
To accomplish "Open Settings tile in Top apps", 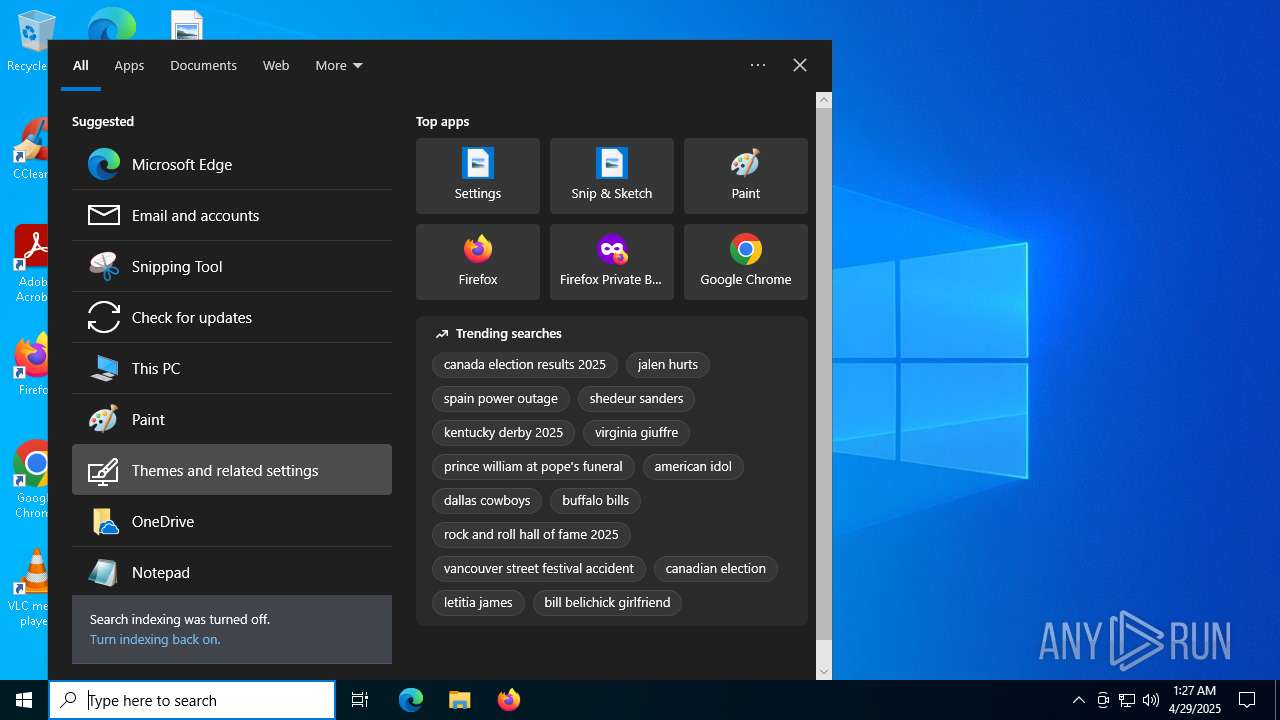I will tap(478, 176).
